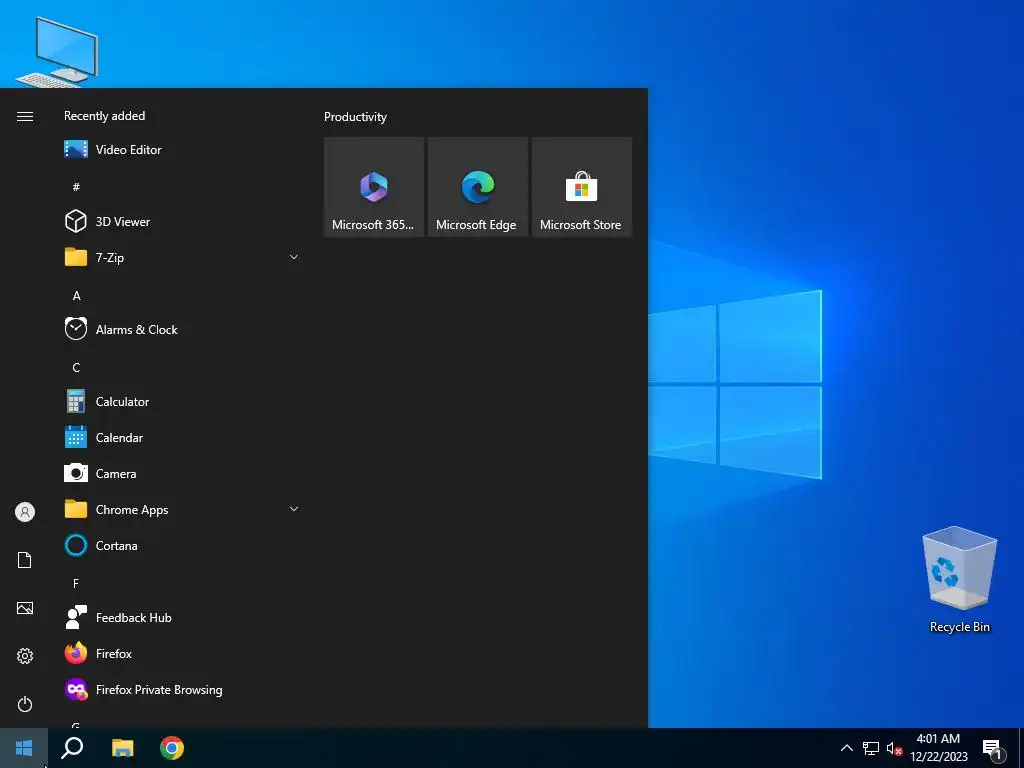
Task: Click the 'C' letter group header
Action: [x=76, y=368]
